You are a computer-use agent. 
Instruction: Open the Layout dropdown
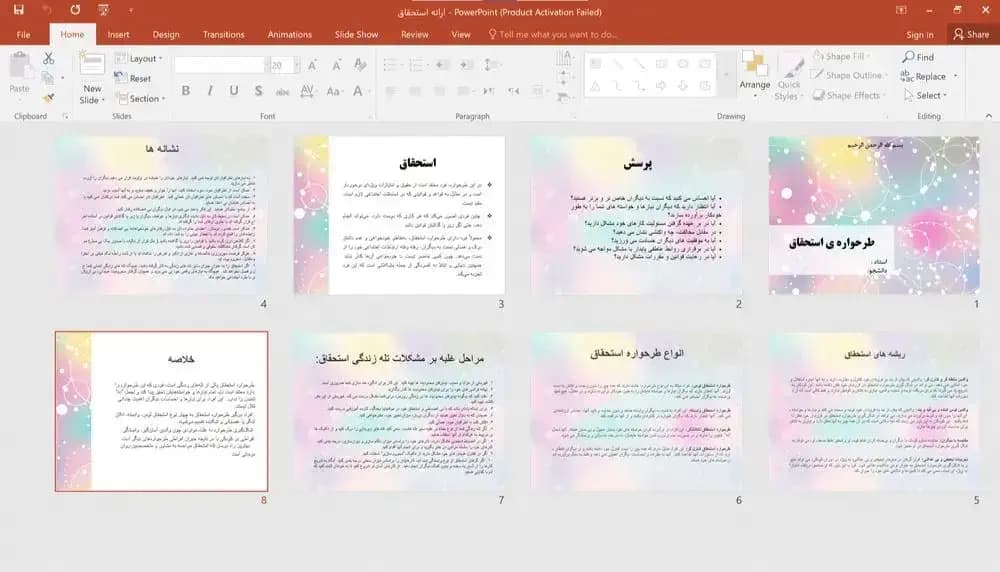tap(138, 59)
